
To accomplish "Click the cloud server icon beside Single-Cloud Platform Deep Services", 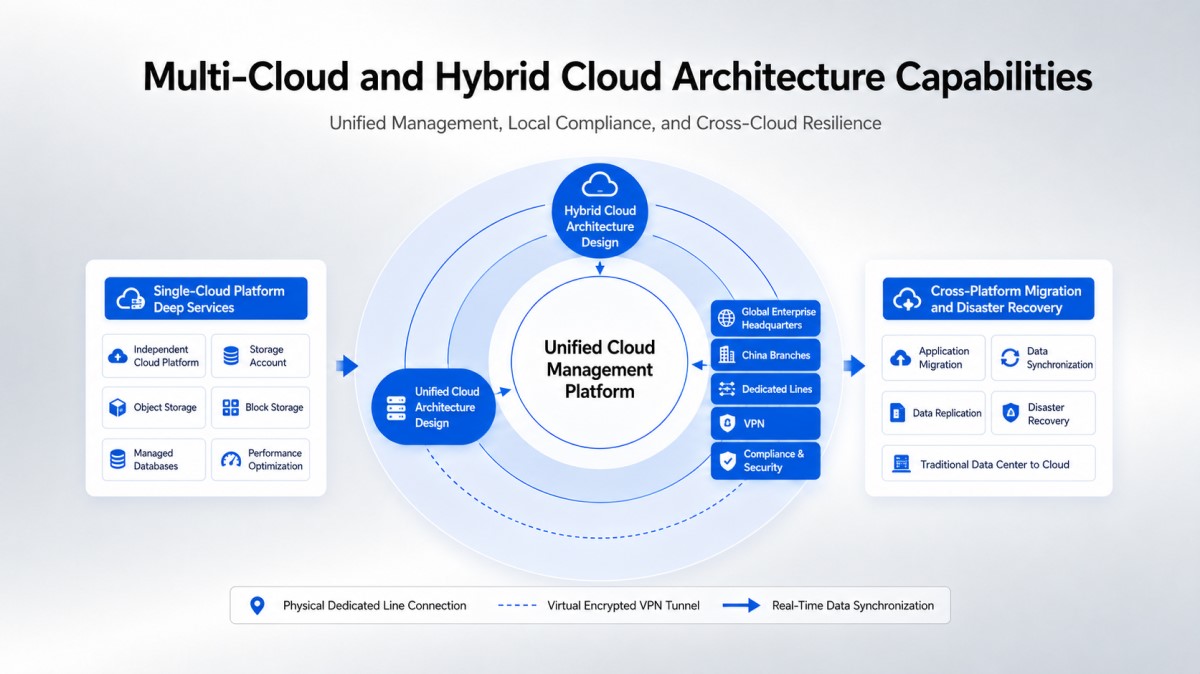I will point(131,298).
